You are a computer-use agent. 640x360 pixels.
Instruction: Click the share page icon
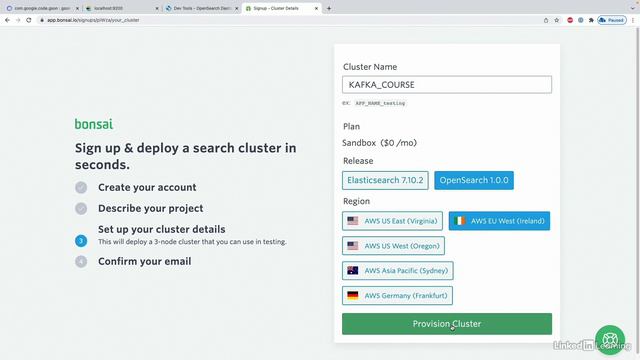click(x=546, y=20)
